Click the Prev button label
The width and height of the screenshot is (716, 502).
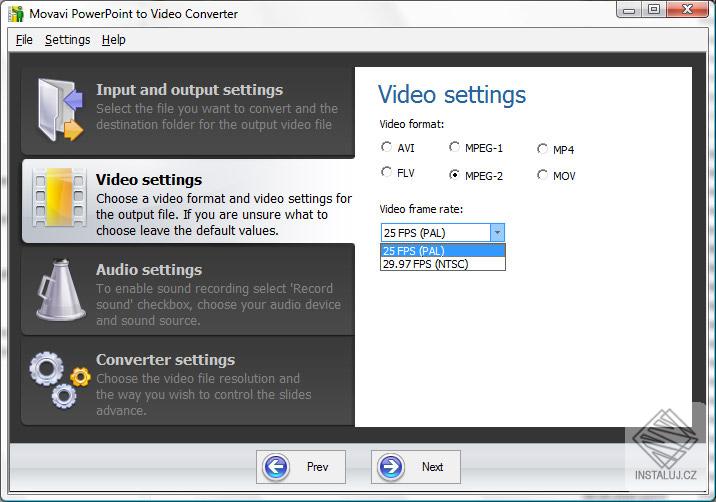(317, 467)
